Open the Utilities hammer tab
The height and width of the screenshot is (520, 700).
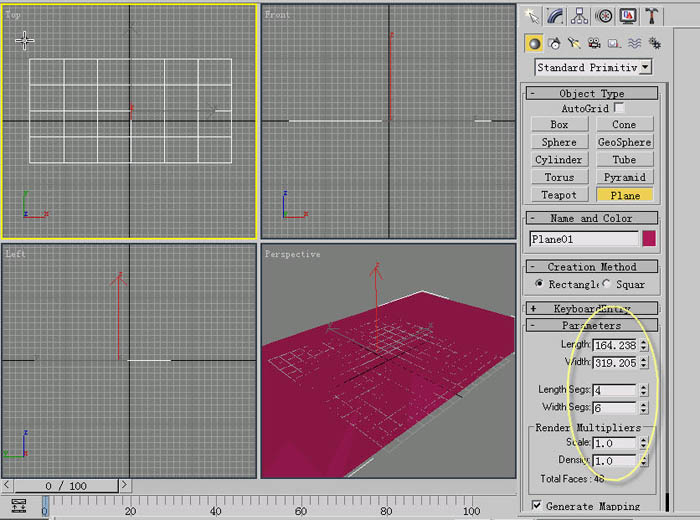pos(651,17)
